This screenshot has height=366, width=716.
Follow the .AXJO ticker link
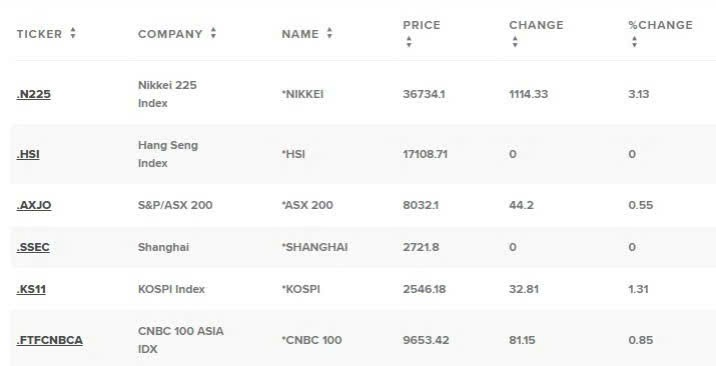click(34, 205)
